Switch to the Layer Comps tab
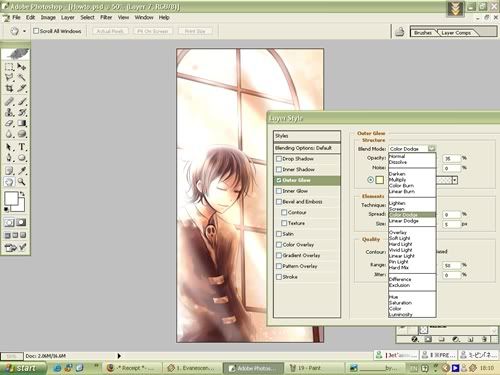 pos(456,33)
